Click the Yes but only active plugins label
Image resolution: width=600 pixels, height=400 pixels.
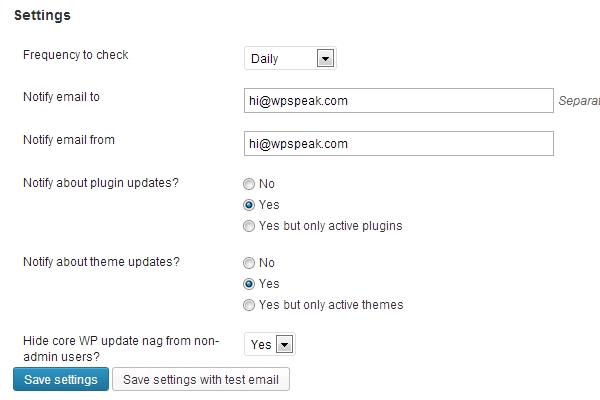pos(331,226)
